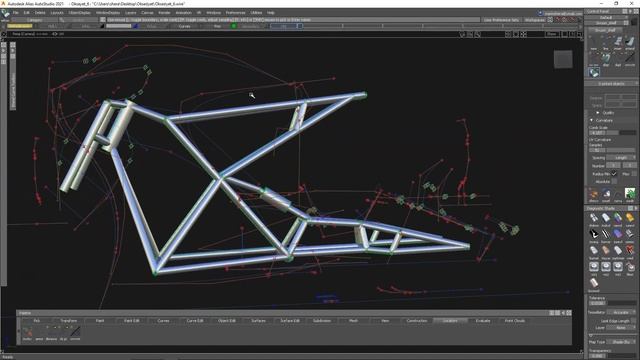This screenshot has height=360, width=640.
Task: Open the Render menu
Action: [164, 13]
